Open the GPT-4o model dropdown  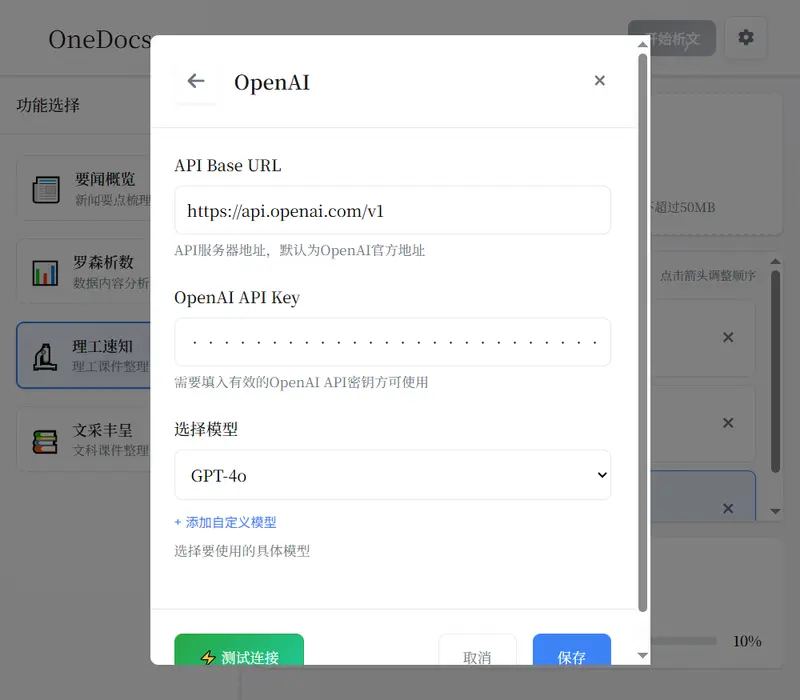392,475
